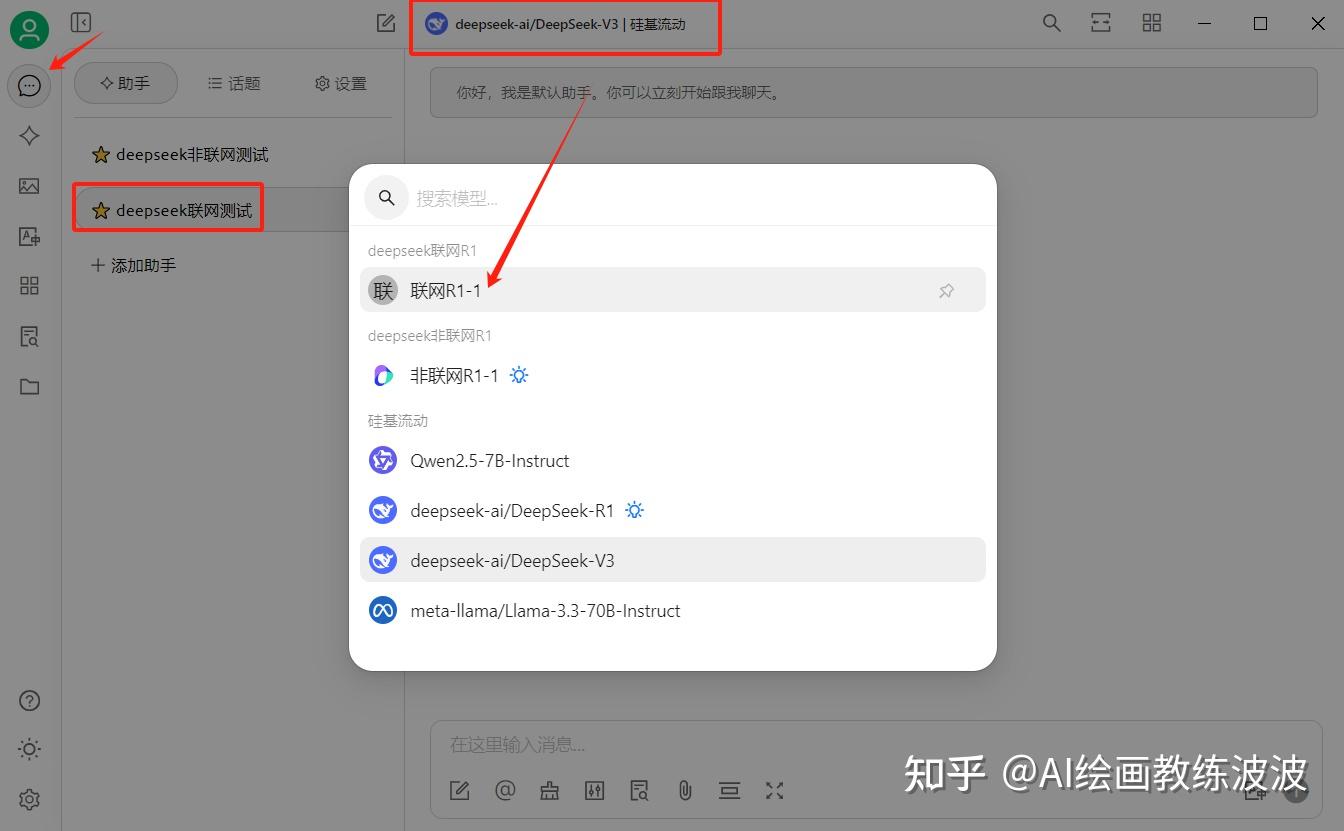The height and width of the screenshot is (831, 1344).
Task: Click the deepseek非联网R1 group label
Action: (430, 335)
